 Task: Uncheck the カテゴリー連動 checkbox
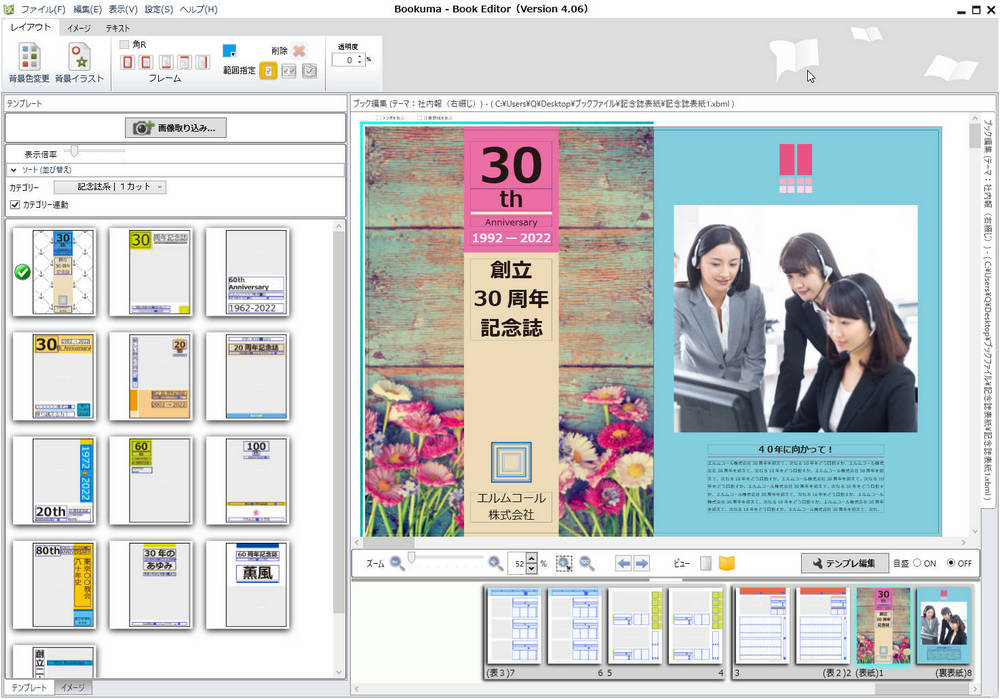point(14,205)
